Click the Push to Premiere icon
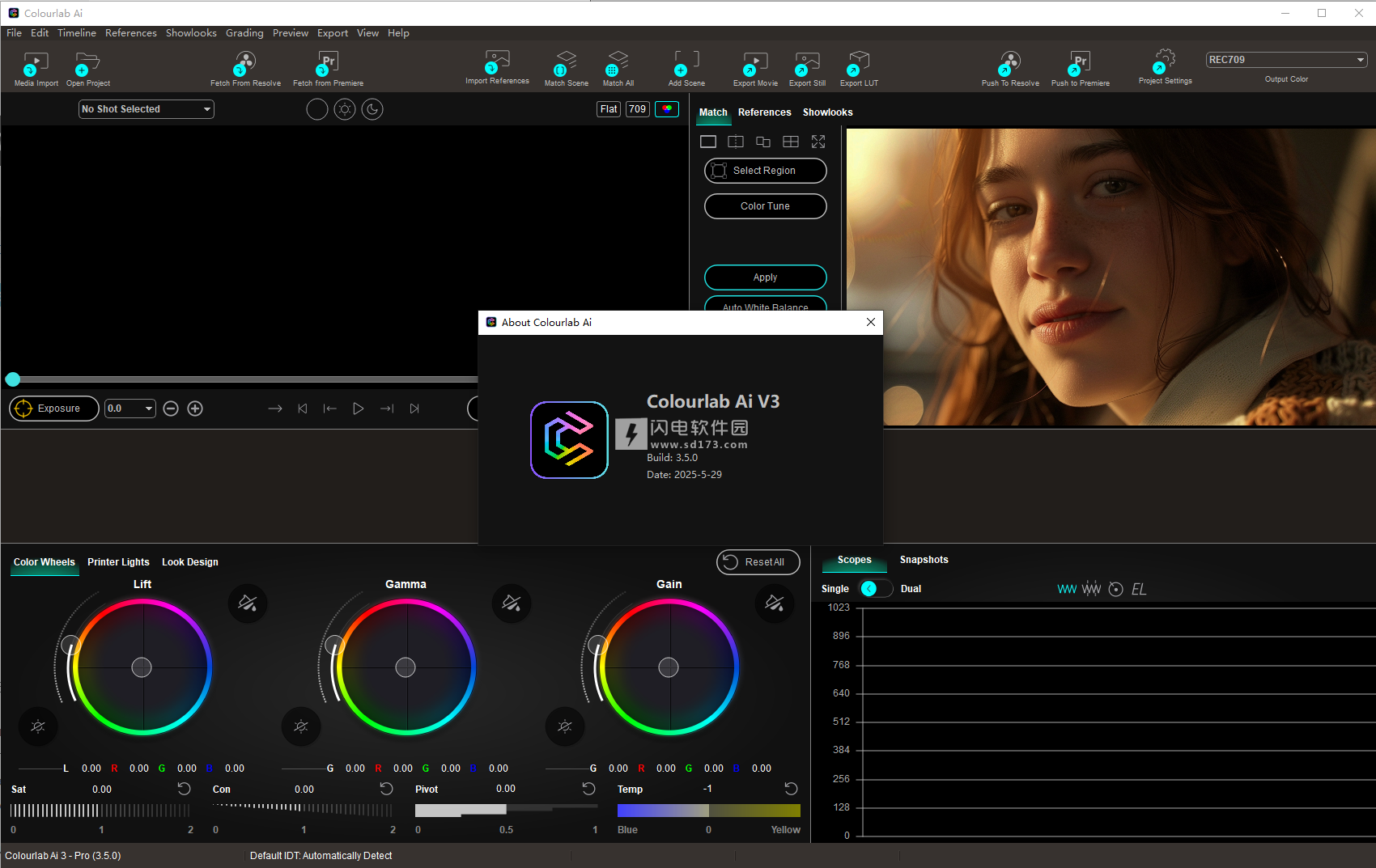1376x868 pixels. point(1080,63)
